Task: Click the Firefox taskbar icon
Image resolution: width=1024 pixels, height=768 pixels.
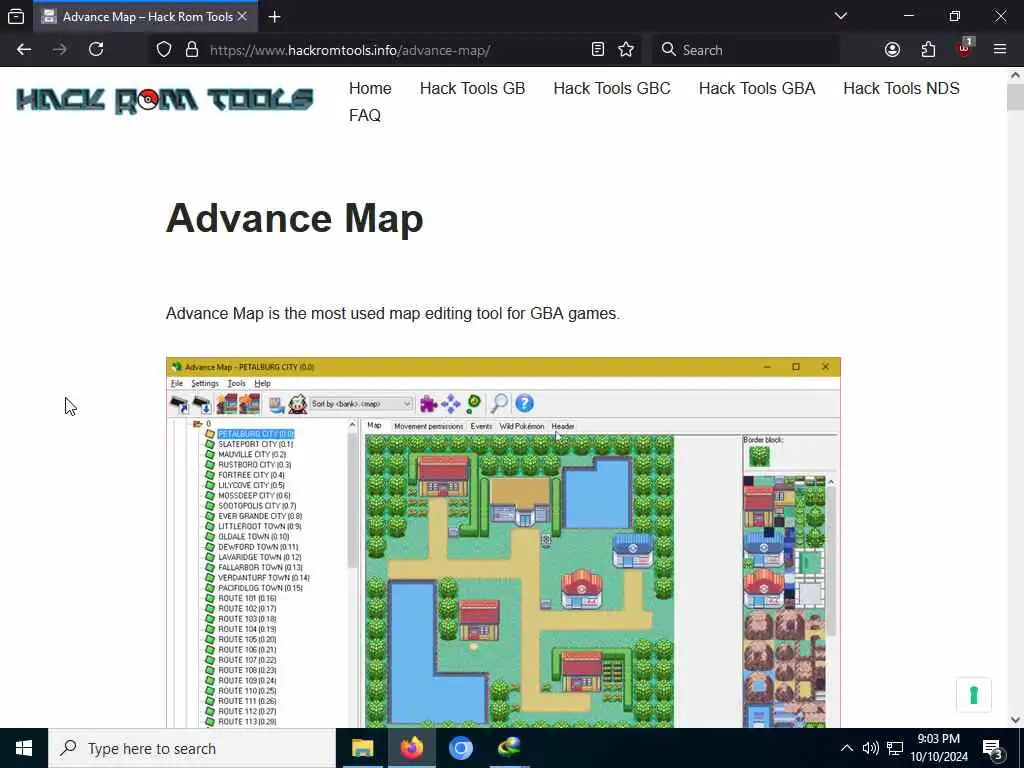Action: [x=411, y=748]
